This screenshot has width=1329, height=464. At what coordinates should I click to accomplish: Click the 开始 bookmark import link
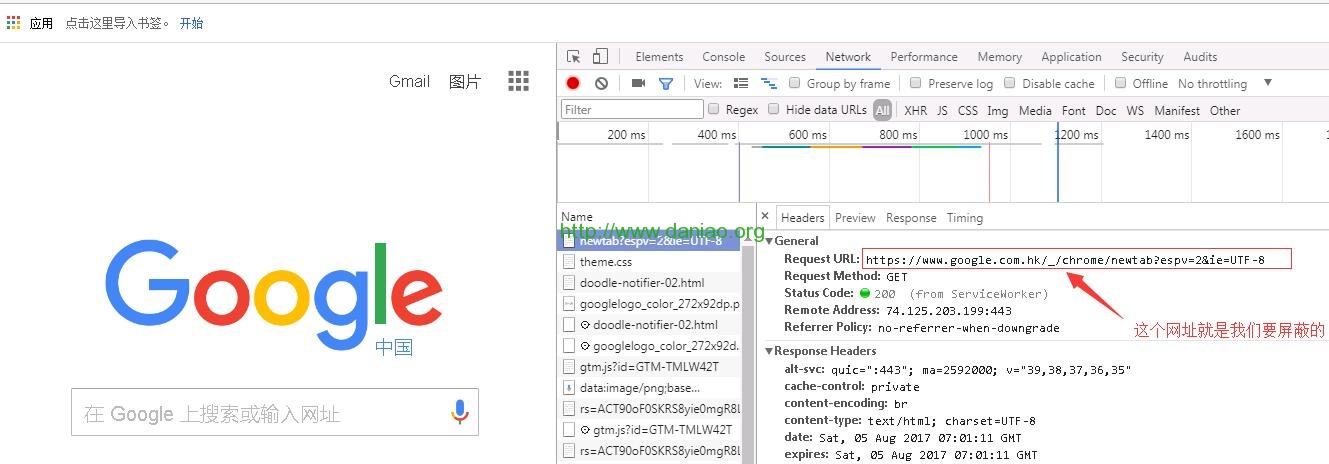[191, 23]
